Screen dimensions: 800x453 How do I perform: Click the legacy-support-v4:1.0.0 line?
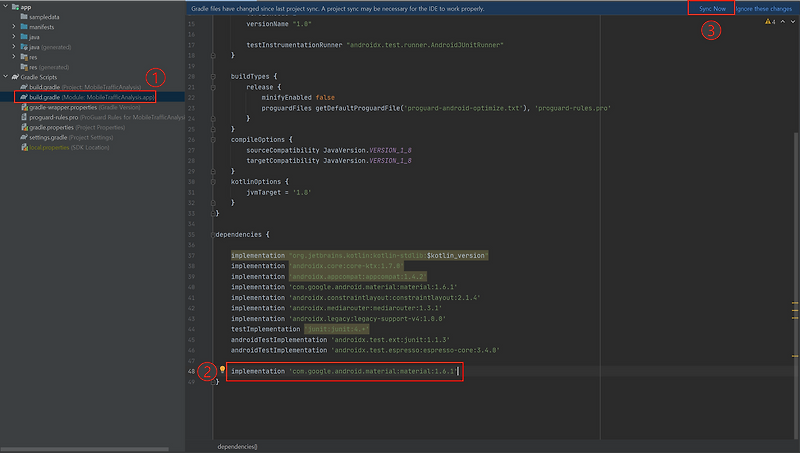pyautogui.click(x=338, y=319)
